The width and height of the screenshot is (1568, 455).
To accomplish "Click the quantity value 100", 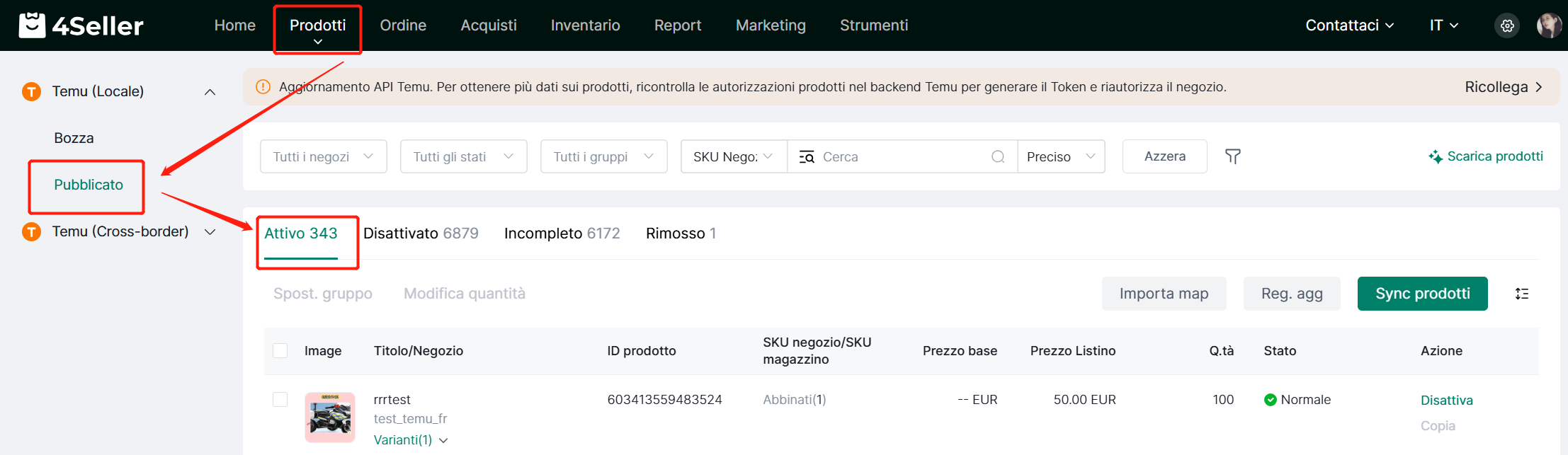I will [1223, 400].
